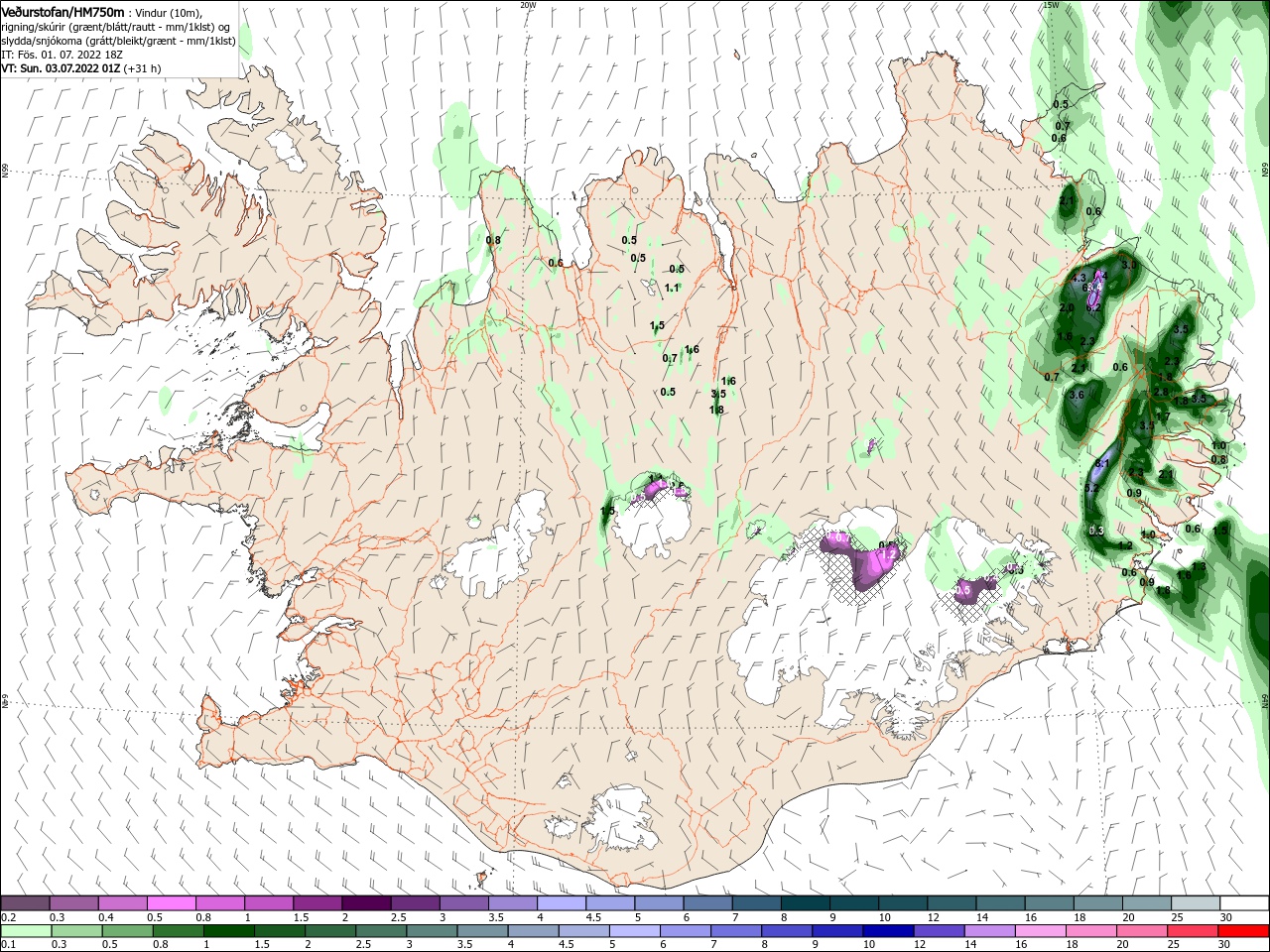Viewport: 1270px width, 952px height.
Task: Pick the 9 dark teal swatch in the top scale
Action: (852, 902)
